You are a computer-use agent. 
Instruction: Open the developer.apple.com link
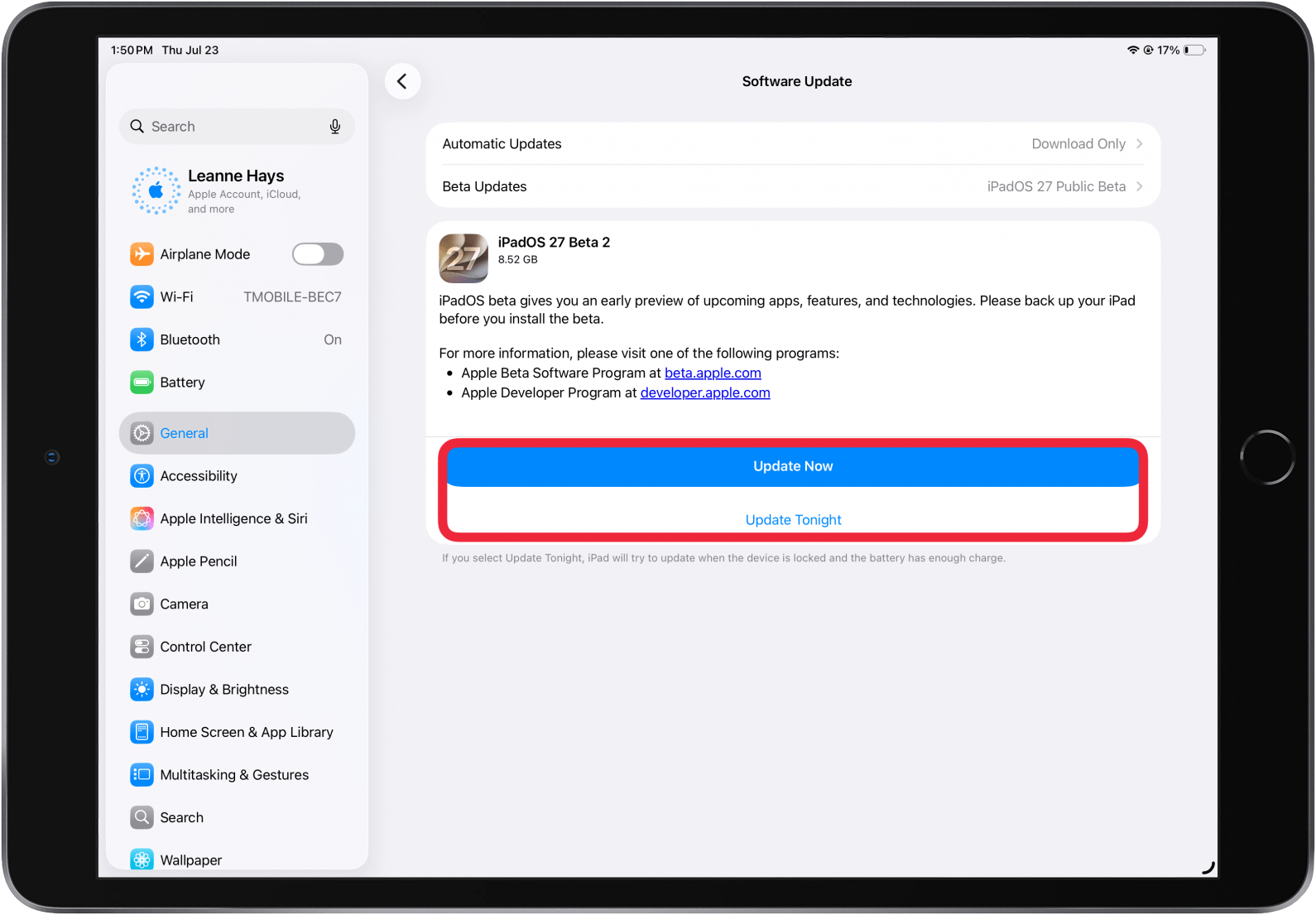pos(705,392)
